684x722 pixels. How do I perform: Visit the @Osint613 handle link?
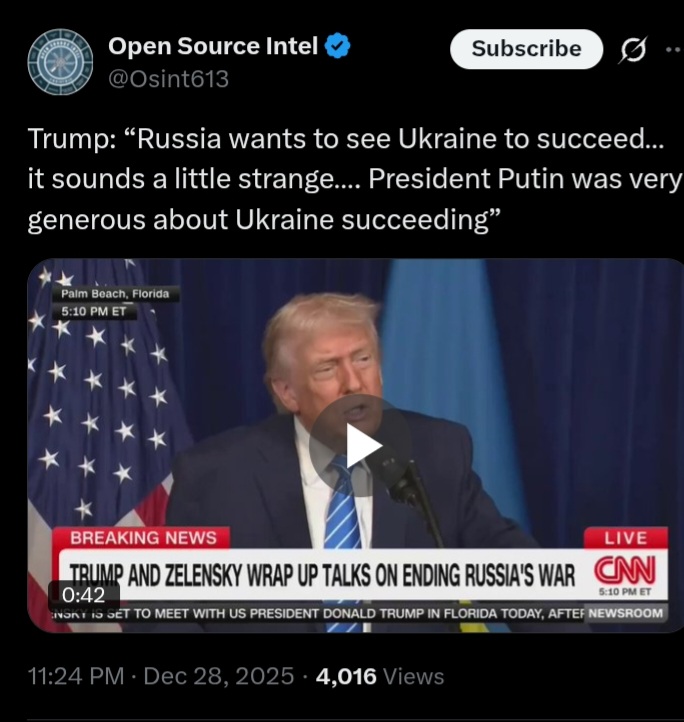[169, 79]
